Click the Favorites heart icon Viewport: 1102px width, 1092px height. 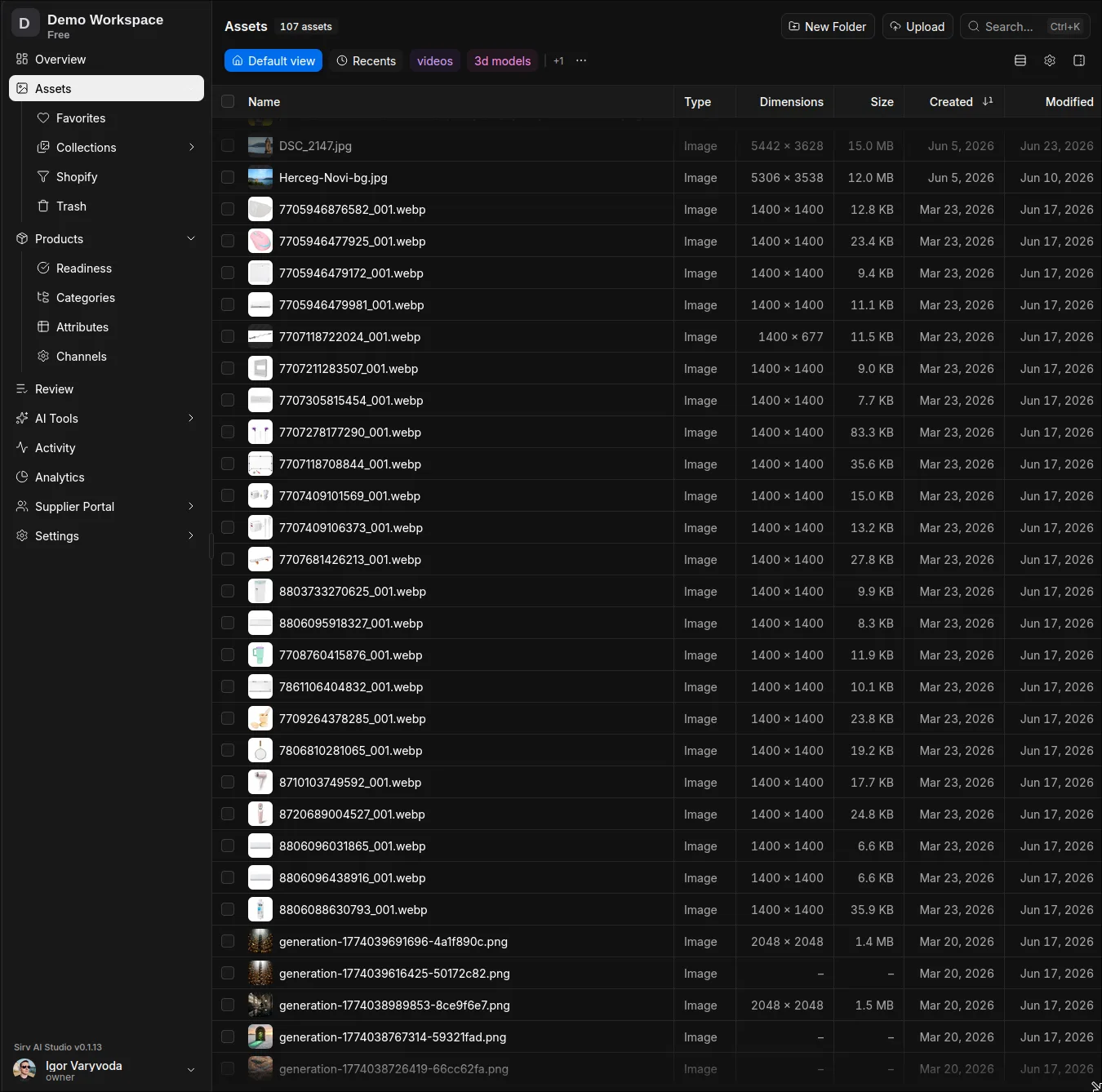43,118
